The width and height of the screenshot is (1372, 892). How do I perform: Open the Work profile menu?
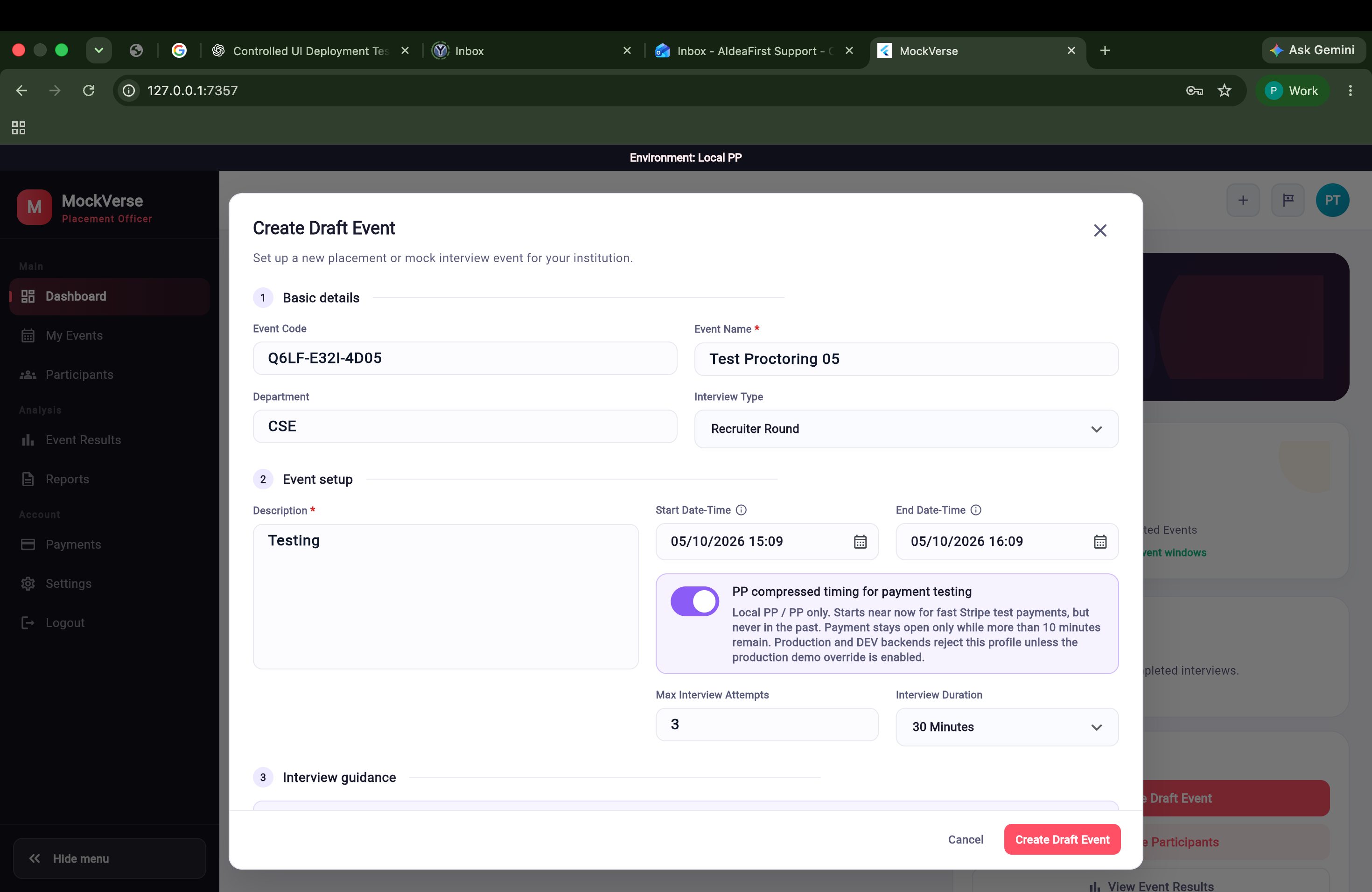click(1292, 91)
